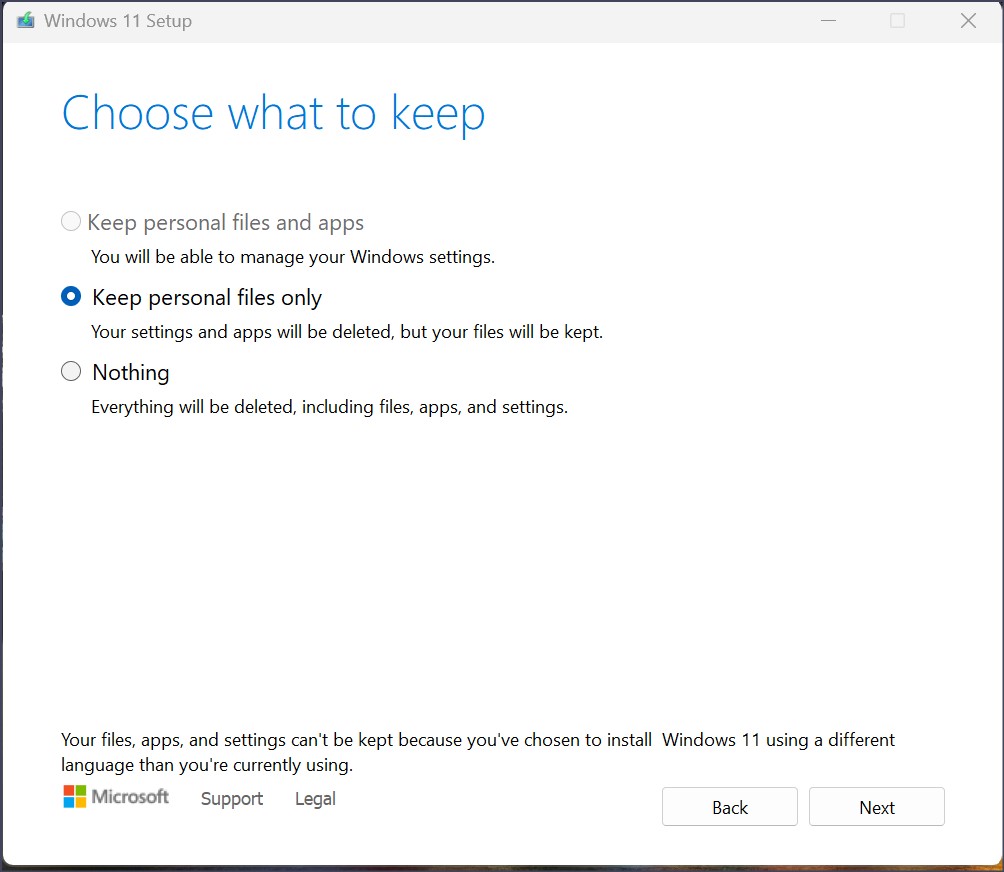Click the notice about installing a different language
Screen dimensions: 1004x872
(478, 752)
